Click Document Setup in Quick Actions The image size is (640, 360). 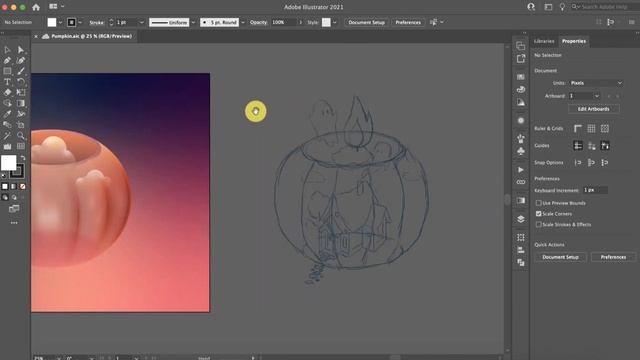click(560, 257)
